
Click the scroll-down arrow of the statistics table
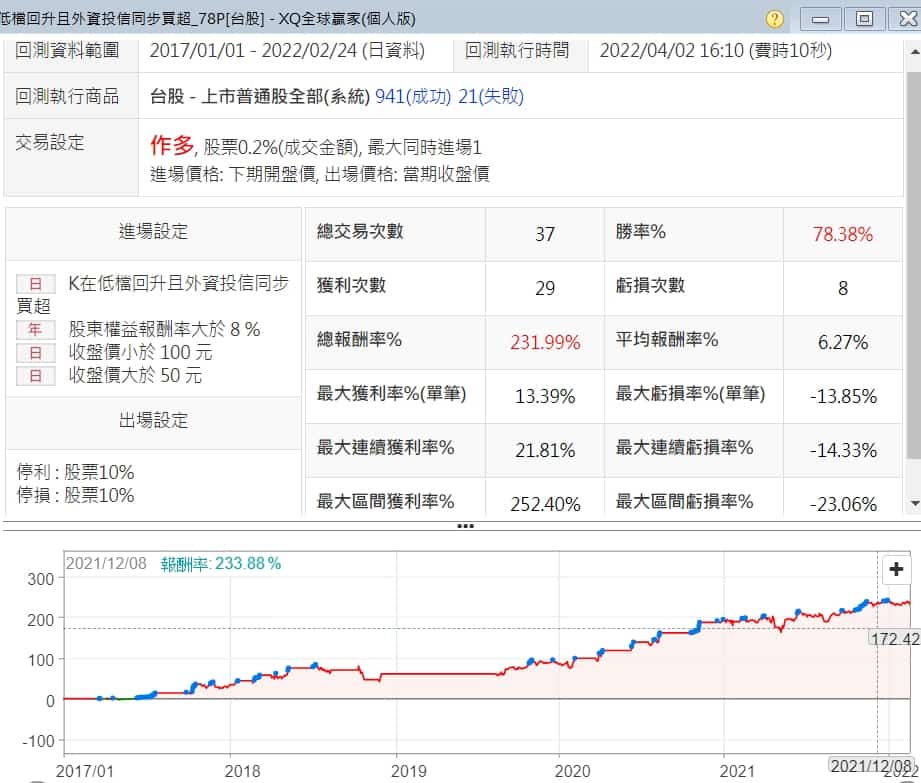click(x=912, y=503)
